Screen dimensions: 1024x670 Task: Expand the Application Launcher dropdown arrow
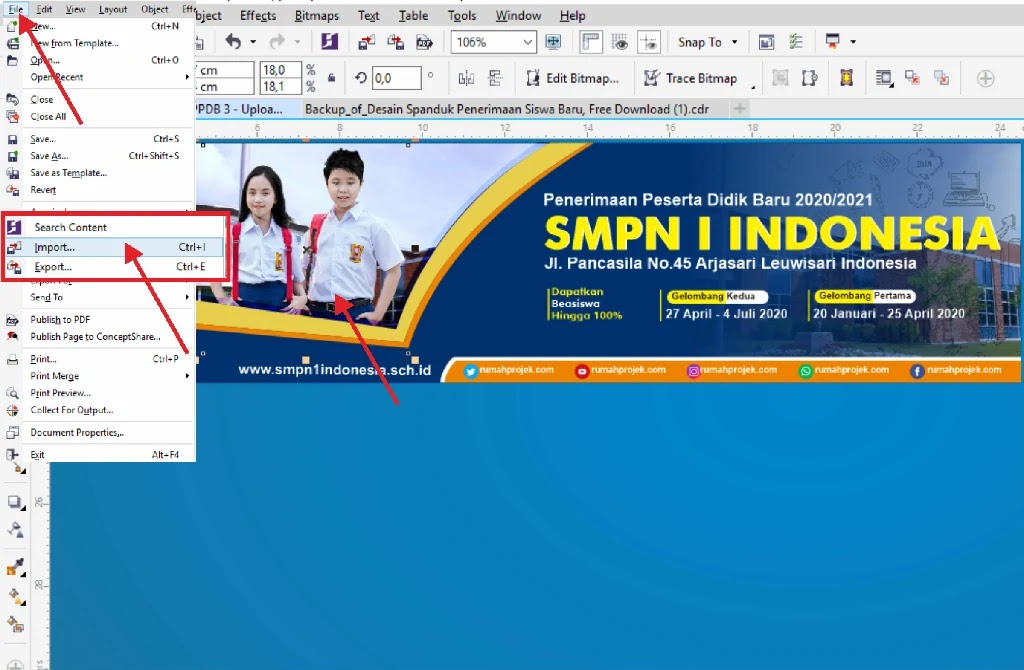(x=853, y=42)
